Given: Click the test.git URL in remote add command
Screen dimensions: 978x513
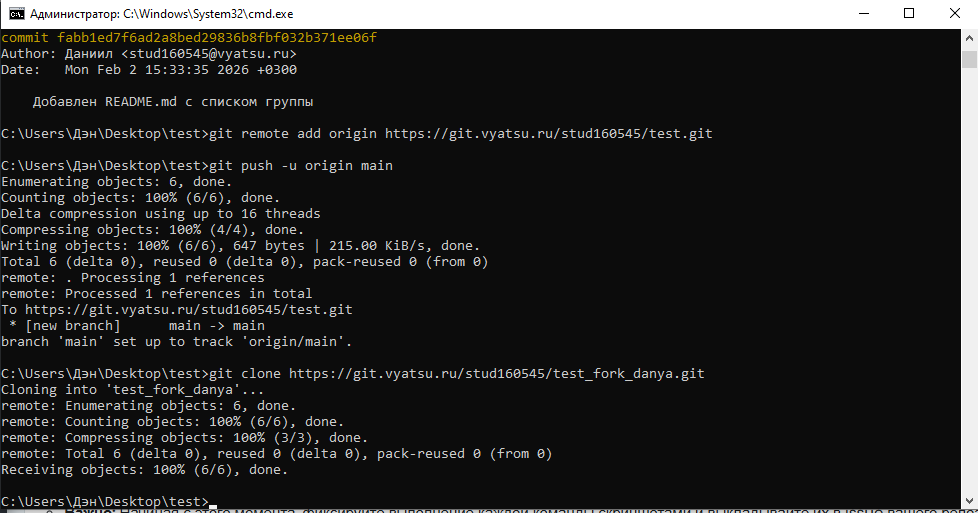Looking at the screenshot, I should click(548, 134).
